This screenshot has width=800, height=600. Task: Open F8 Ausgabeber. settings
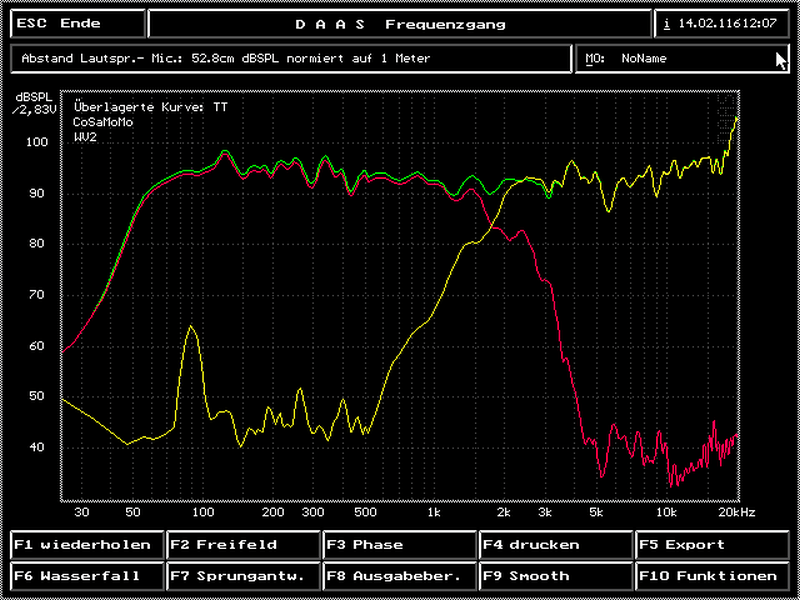pos(399,576)
